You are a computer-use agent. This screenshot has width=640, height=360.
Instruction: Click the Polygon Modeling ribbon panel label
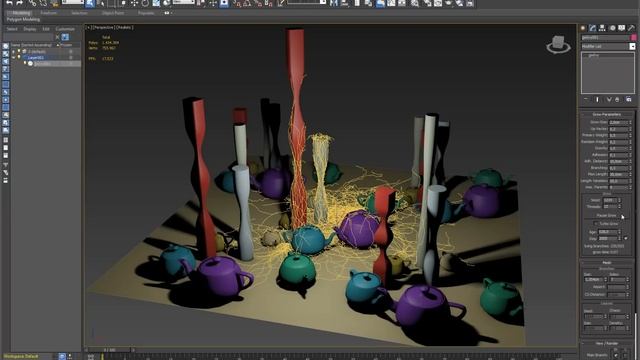pyautogui.click(x=23, y=19)
